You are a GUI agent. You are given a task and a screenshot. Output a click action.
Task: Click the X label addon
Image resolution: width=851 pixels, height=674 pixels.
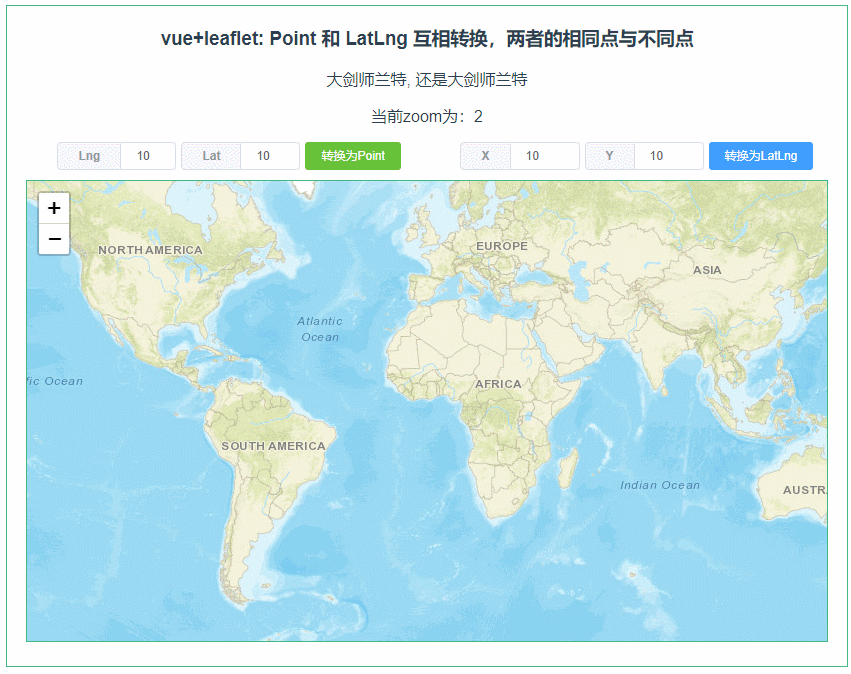tap(485, 156)
